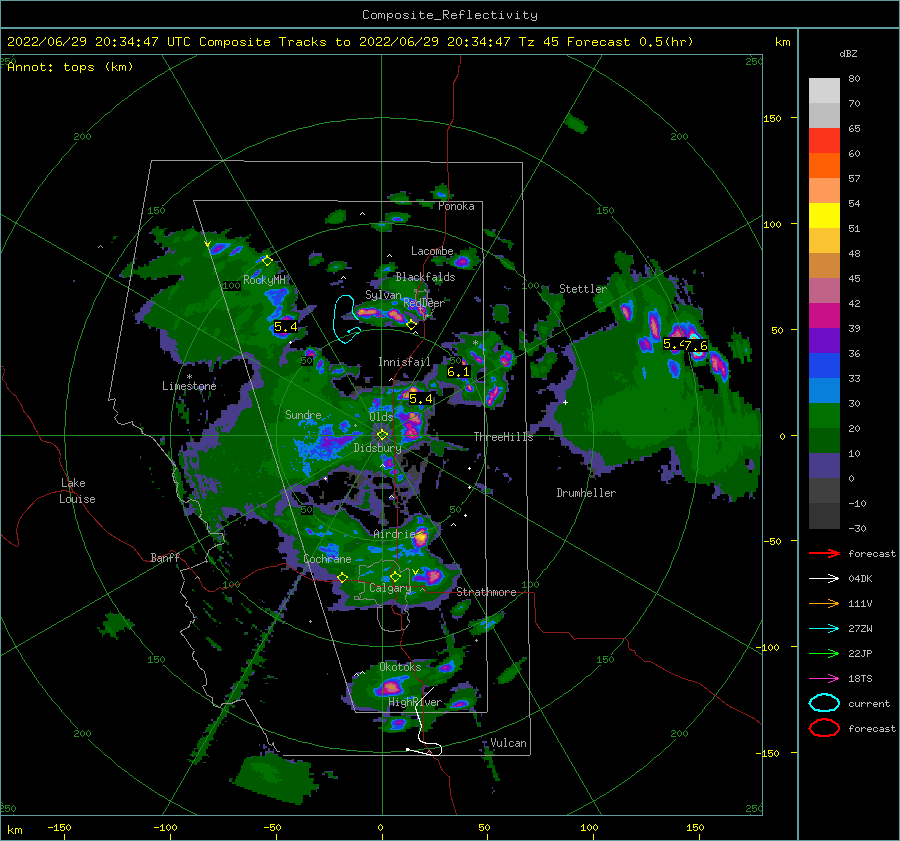Image resolution: width=900 pixels, height=841 pixels.
Task: Select the magenta 18TS track arrow
Action: (824, 679)
